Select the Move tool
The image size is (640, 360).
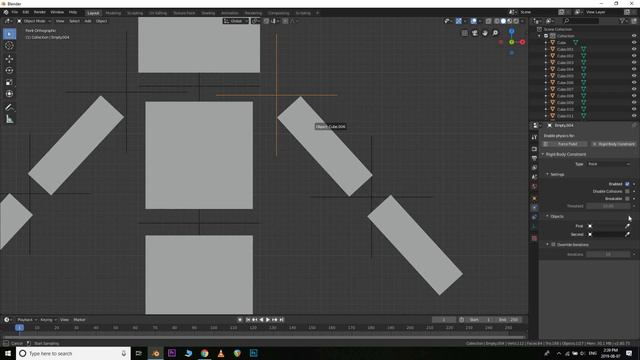(9, 59)
